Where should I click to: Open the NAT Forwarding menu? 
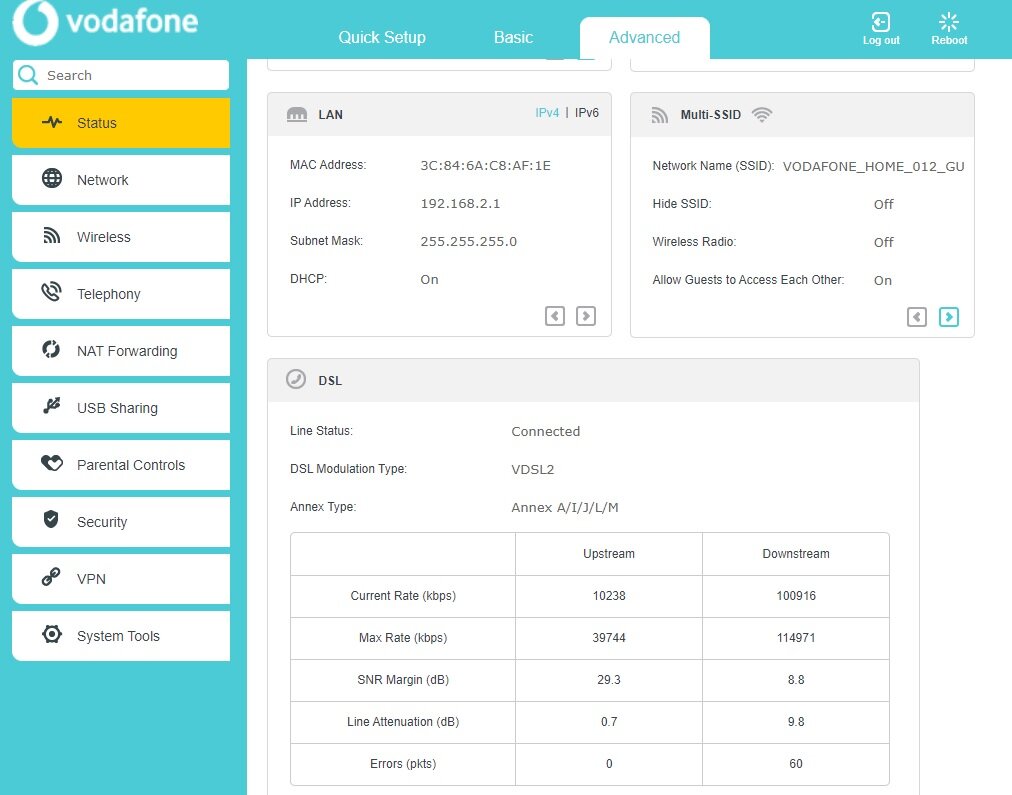[121, 350]
